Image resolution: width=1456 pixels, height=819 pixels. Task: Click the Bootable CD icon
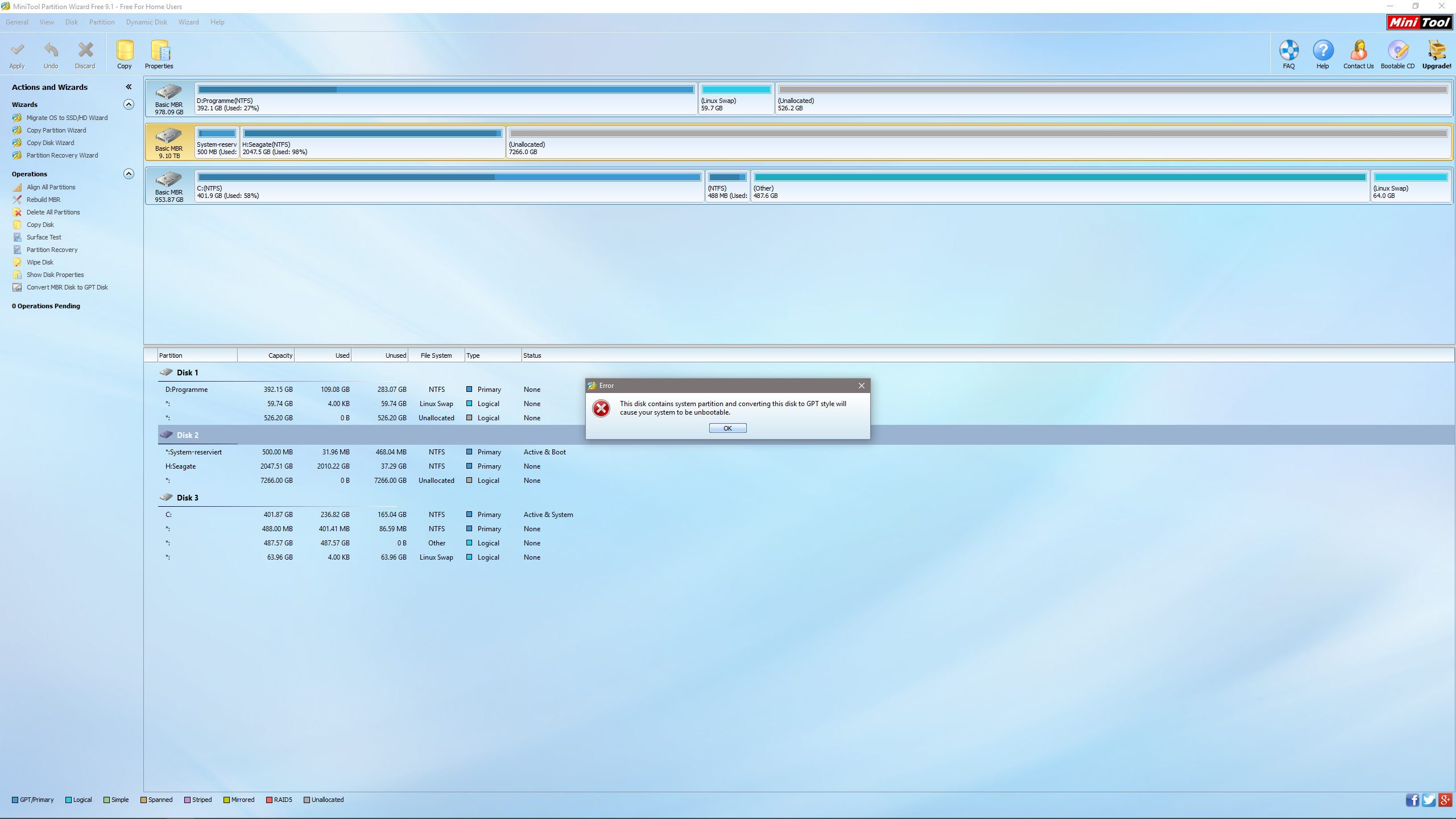tap(1397, 51)
